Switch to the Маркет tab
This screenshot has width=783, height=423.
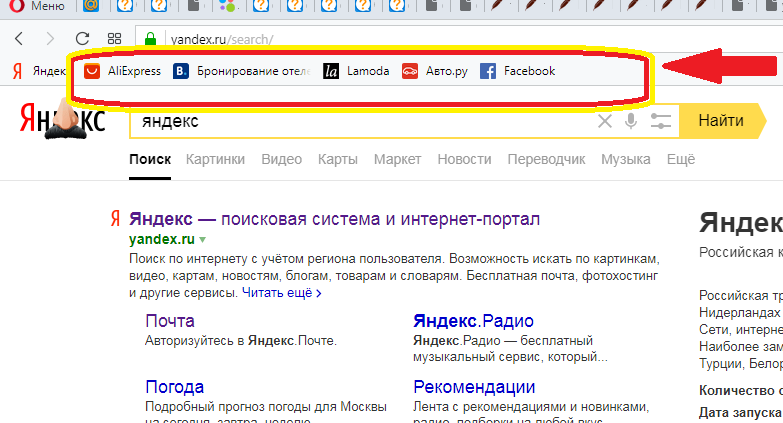tap(397, 159)
